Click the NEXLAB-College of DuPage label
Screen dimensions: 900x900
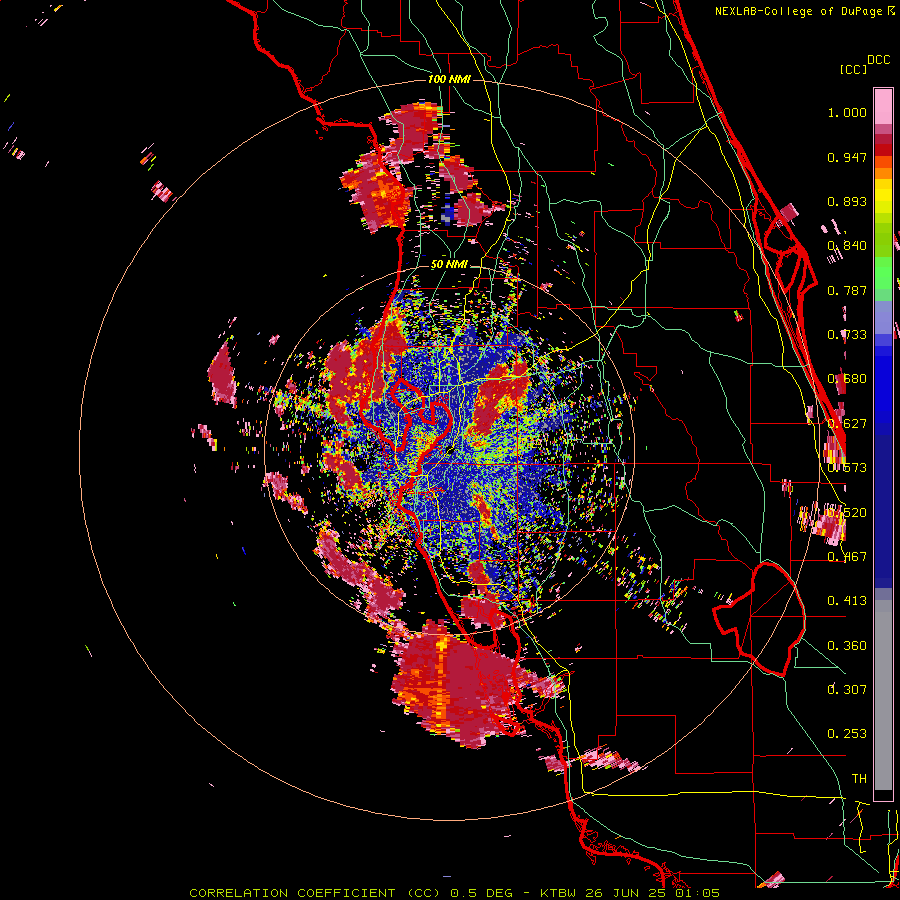tap(798, 11)
